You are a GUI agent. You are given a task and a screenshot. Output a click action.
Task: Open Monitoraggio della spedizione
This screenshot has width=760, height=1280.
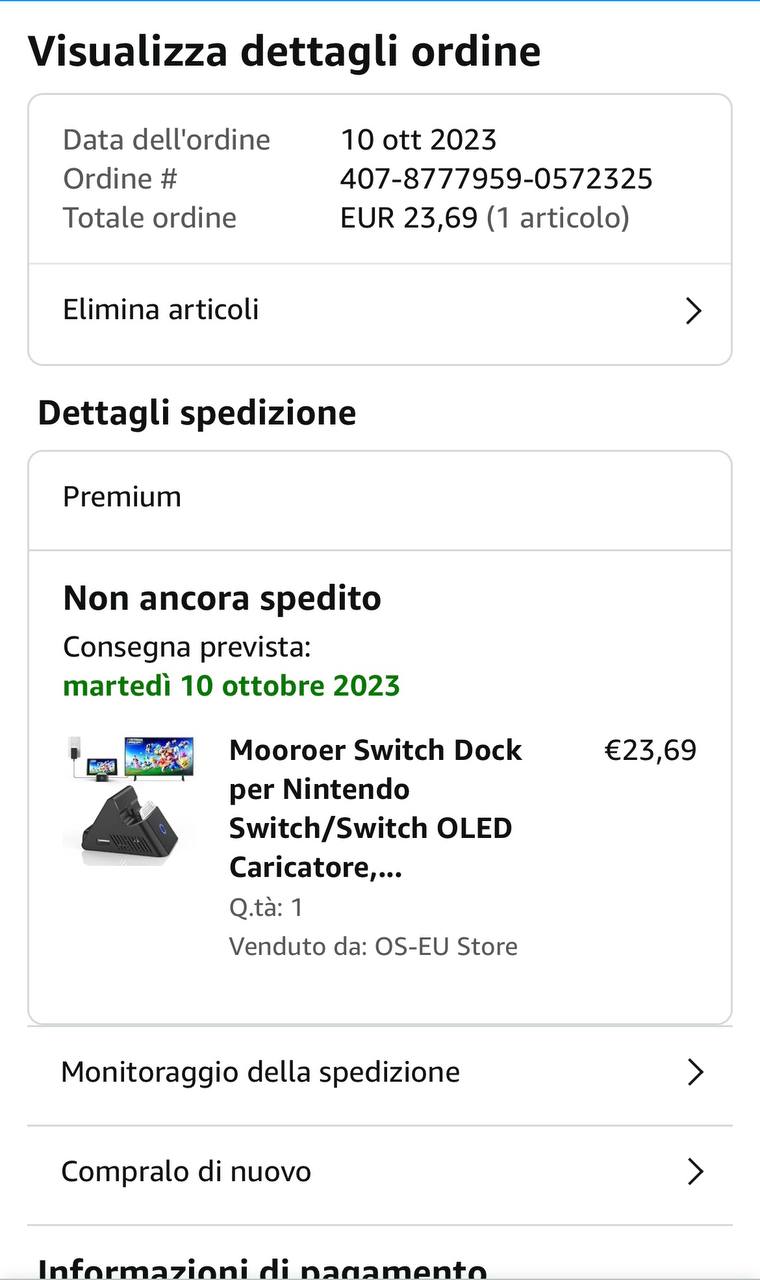click(x=260, y=1072)
